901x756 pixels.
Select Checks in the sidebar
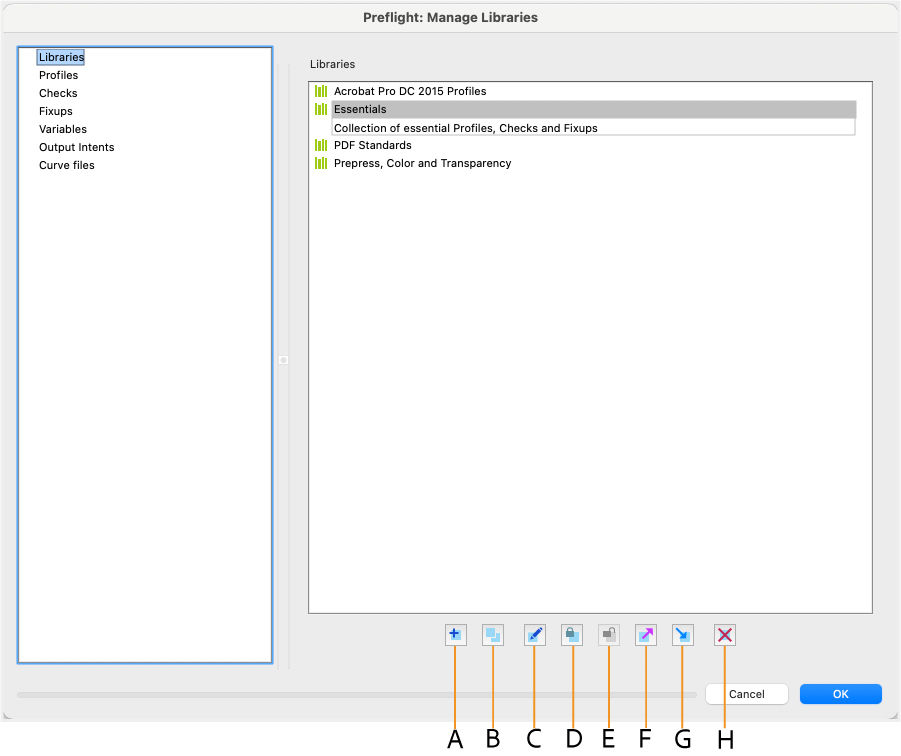pyautogui.click(x=57, y=93)
